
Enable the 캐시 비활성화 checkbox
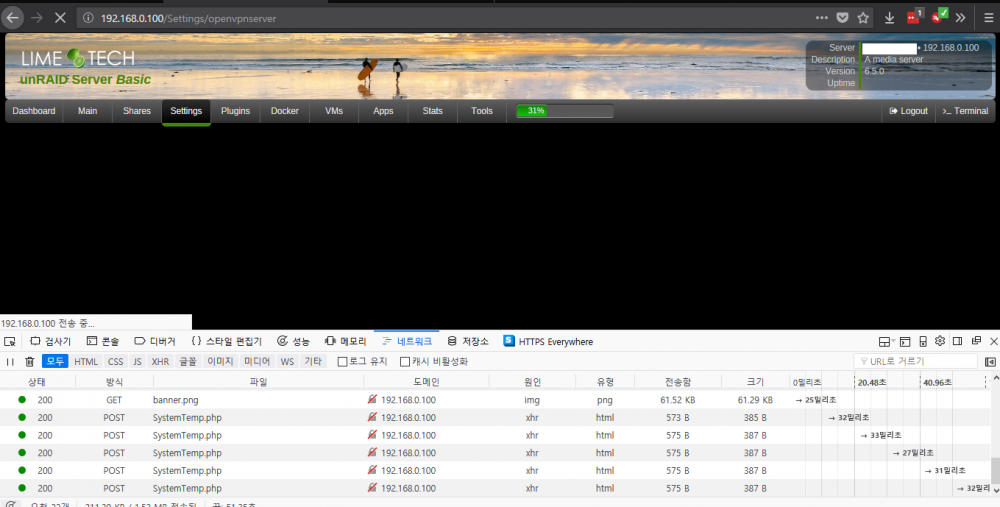click(x=405, y=362)
